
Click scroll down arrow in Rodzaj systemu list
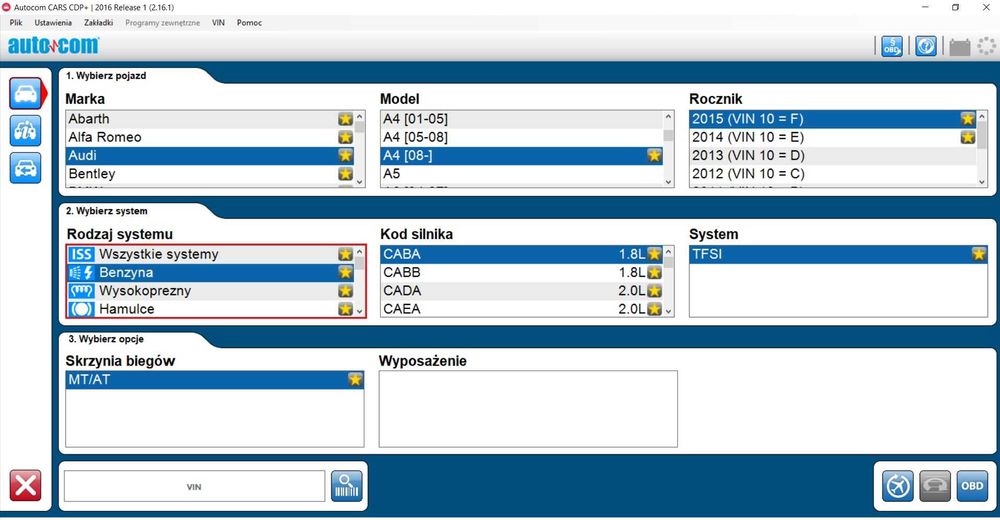[360, 311]
